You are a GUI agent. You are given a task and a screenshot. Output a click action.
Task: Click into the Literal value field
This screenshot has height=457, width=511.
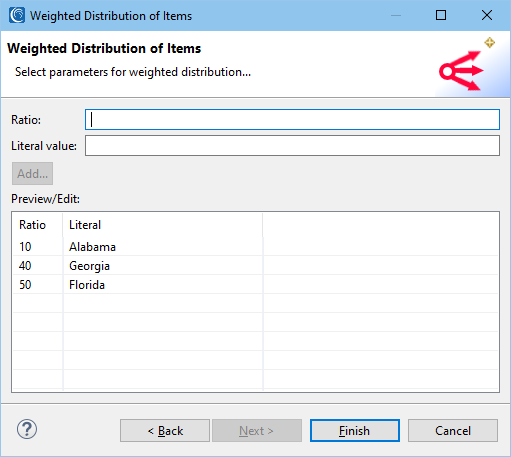[x=292, y=145]
